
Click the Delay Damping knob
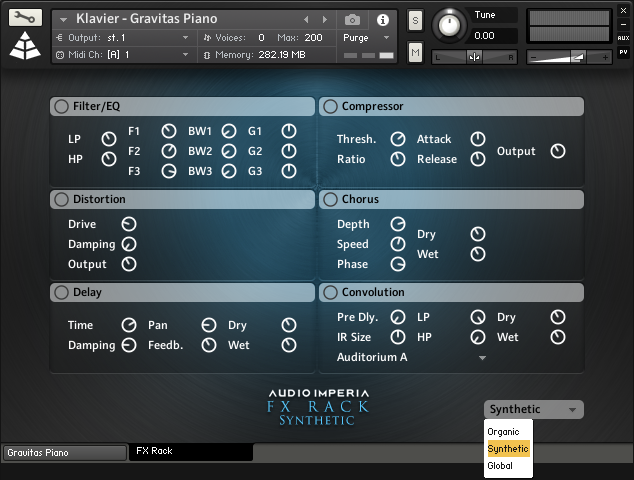(x=129, y=345)
